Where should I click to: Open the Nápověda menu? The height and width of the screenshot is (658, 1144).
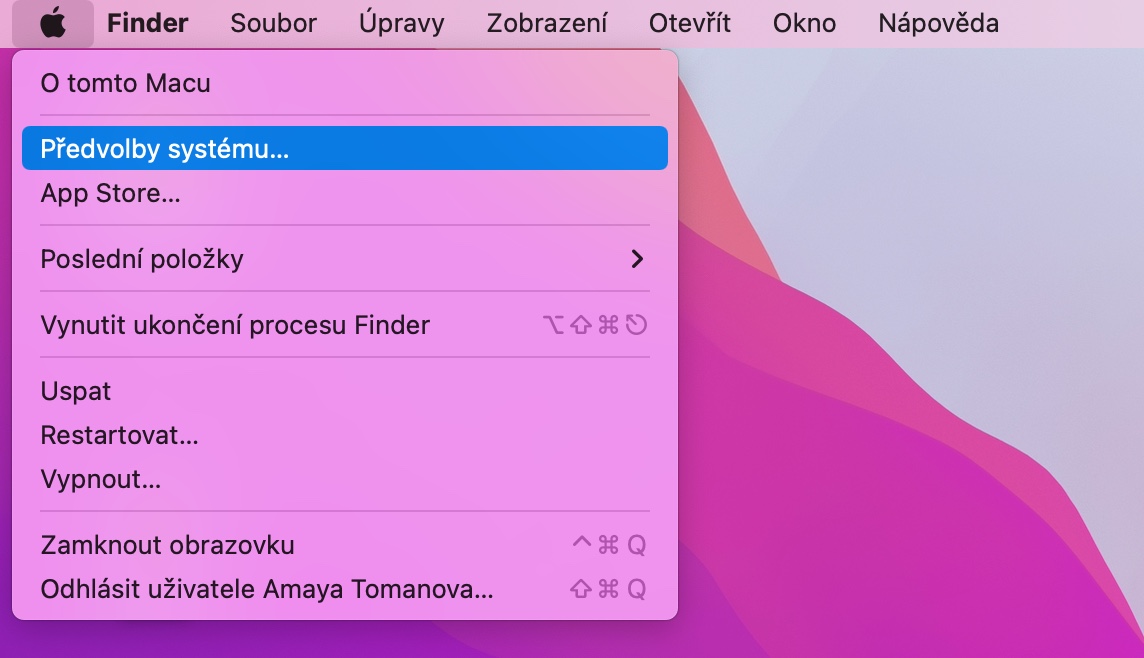tap(938, 23)
